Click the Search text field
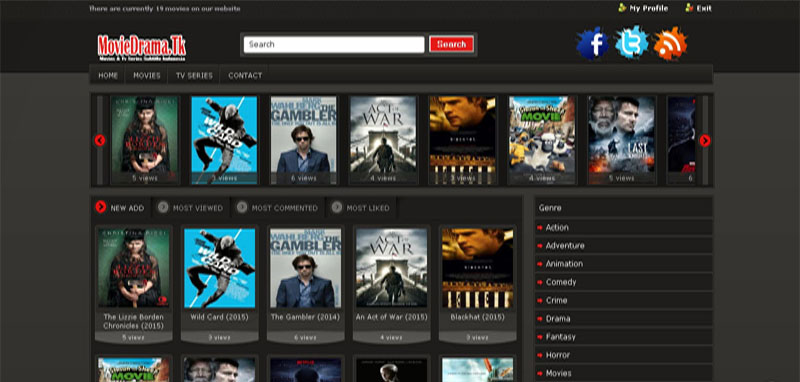The image size is (800, 382). pos(334,44)
